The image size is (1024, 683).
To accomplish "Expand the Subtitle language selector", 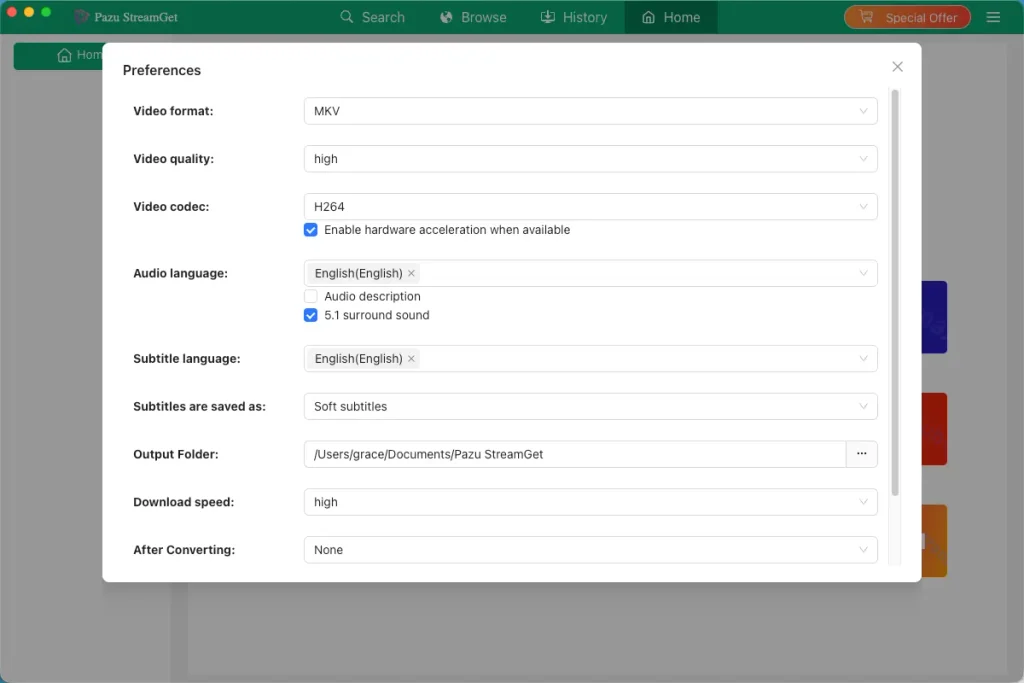I will point(590,359).
